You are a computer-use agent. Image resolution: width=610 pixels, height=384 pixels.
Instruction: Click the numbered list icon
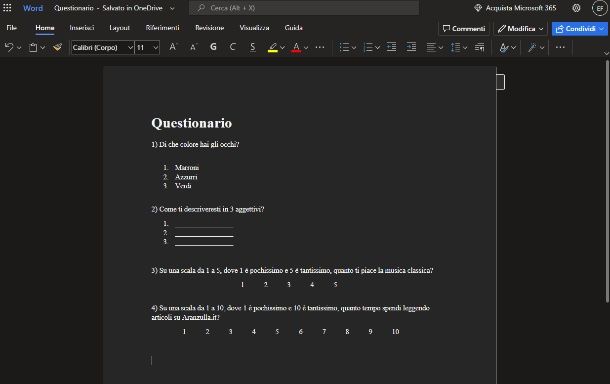(368, 47)
